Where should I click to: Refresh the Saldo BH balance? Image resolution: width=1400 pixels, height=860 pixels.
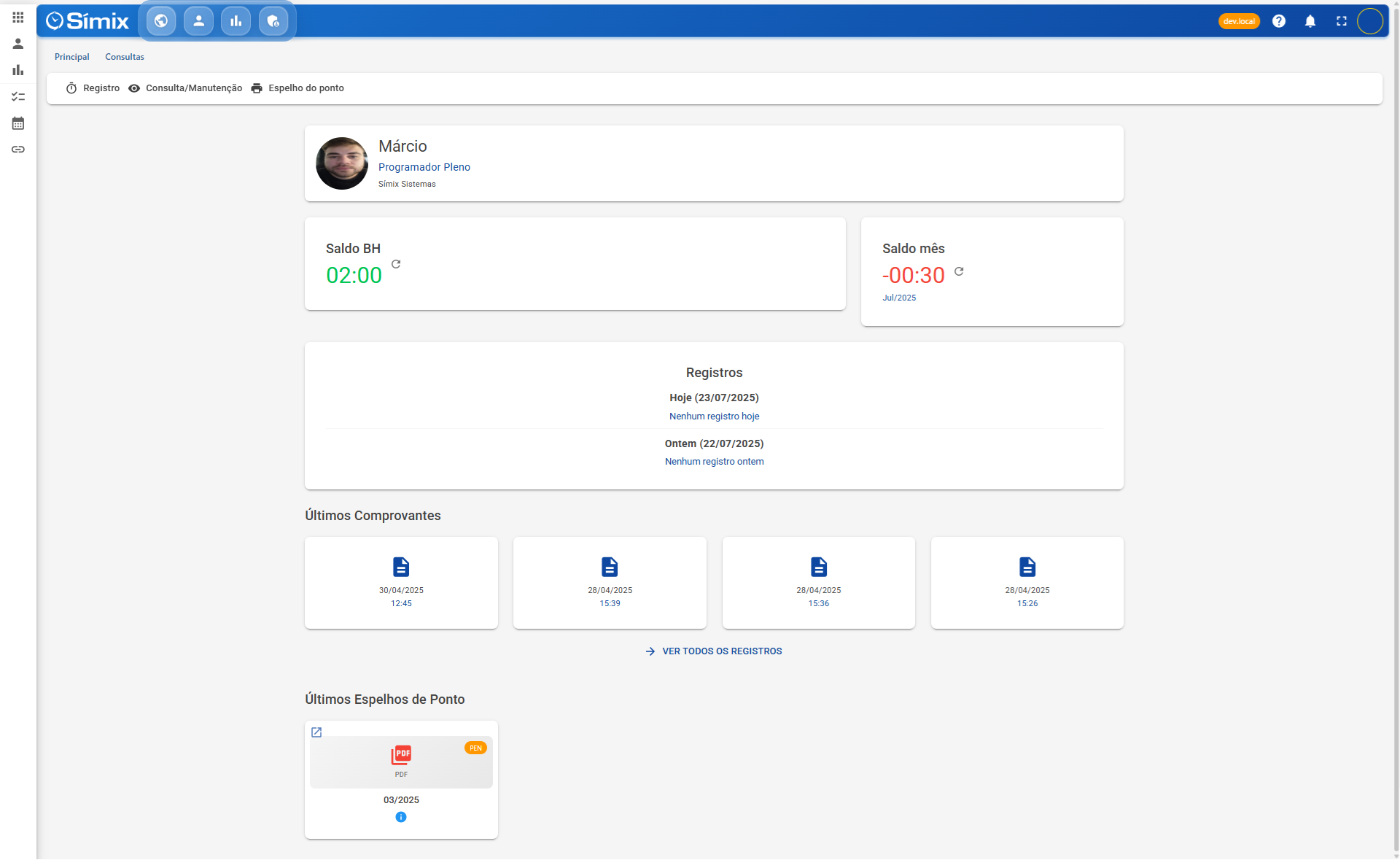(396, 264)
